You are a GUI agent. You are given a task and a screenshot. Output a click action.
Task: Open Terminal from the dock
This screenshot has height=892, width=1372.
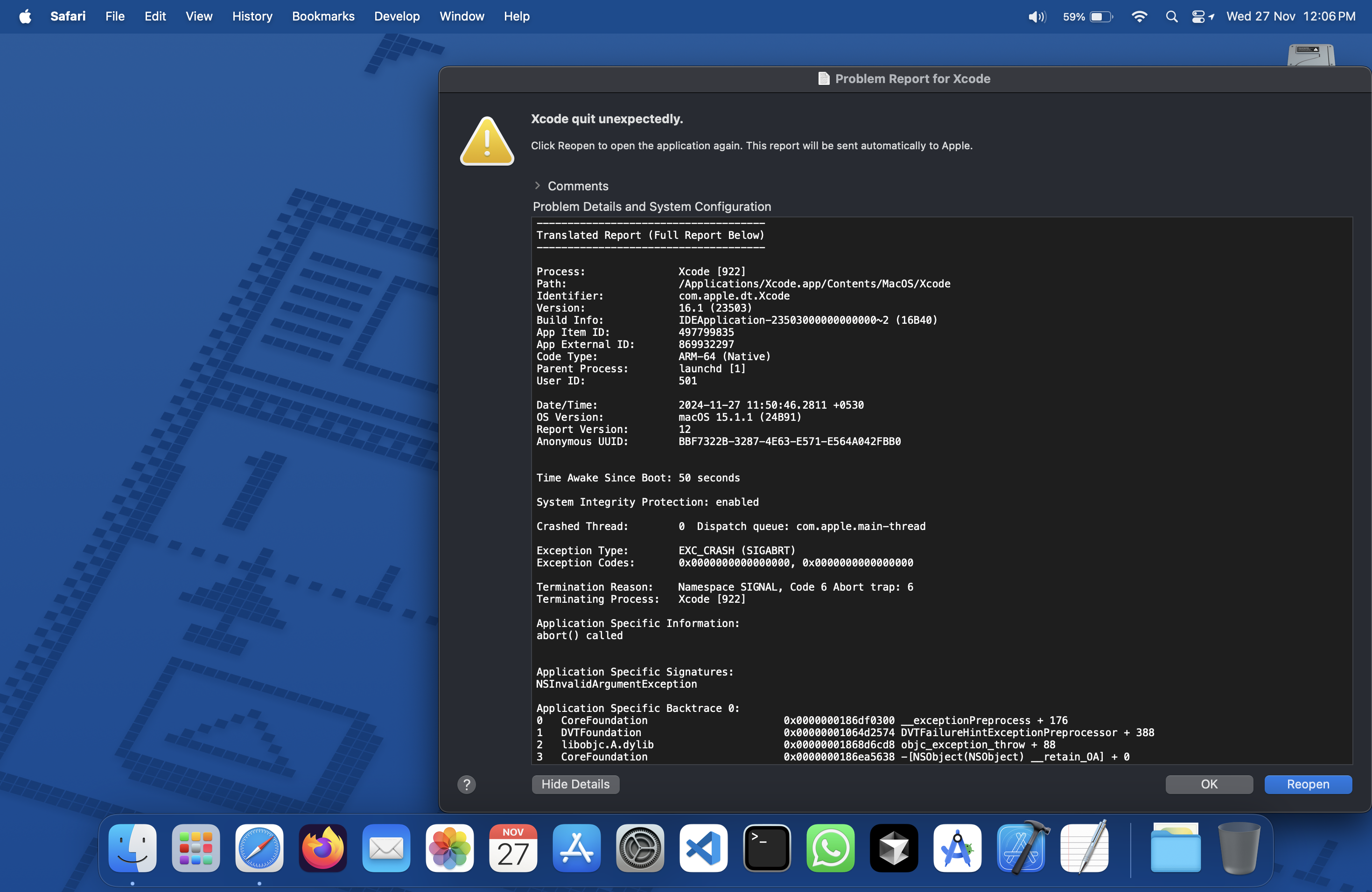(767, 848)
